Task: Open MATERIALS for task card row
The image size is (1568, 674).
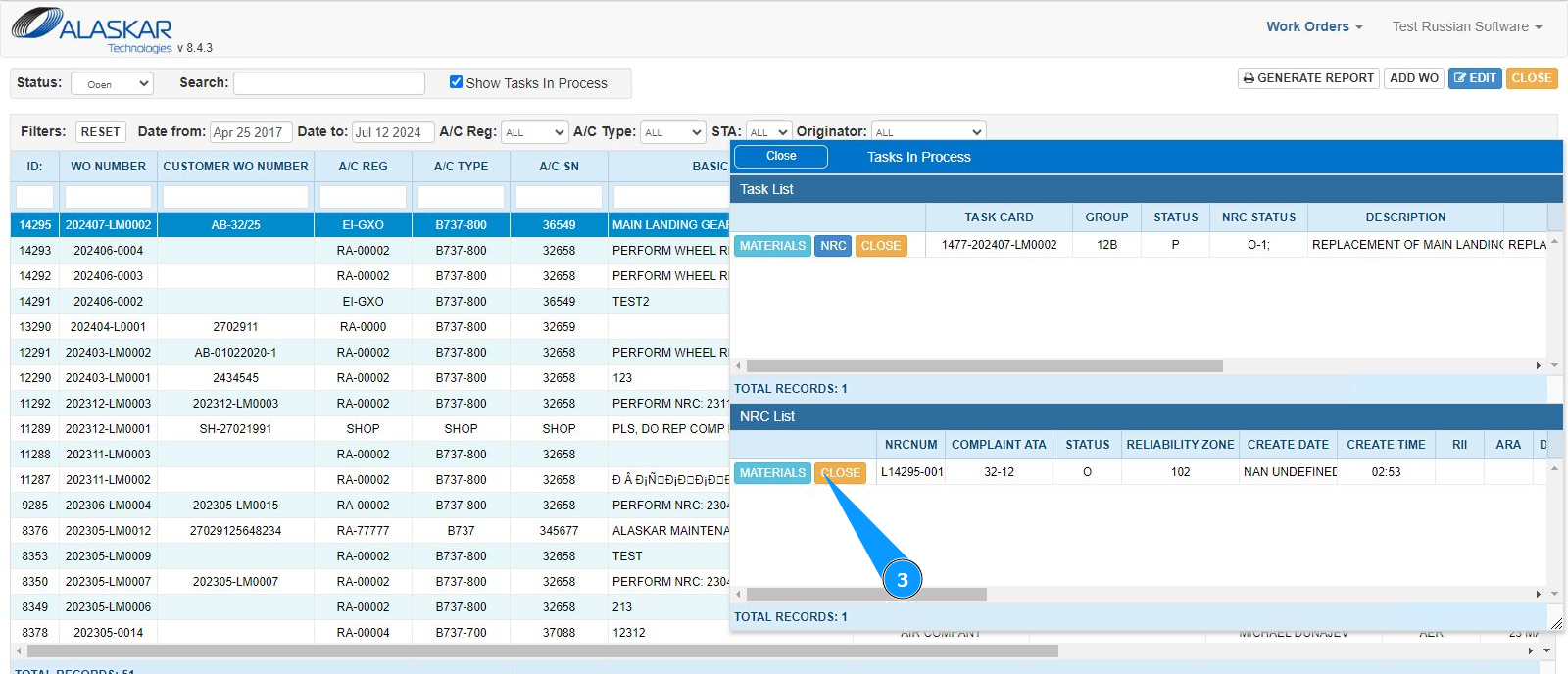Action: pyautogui.click(x=772, y=246)
